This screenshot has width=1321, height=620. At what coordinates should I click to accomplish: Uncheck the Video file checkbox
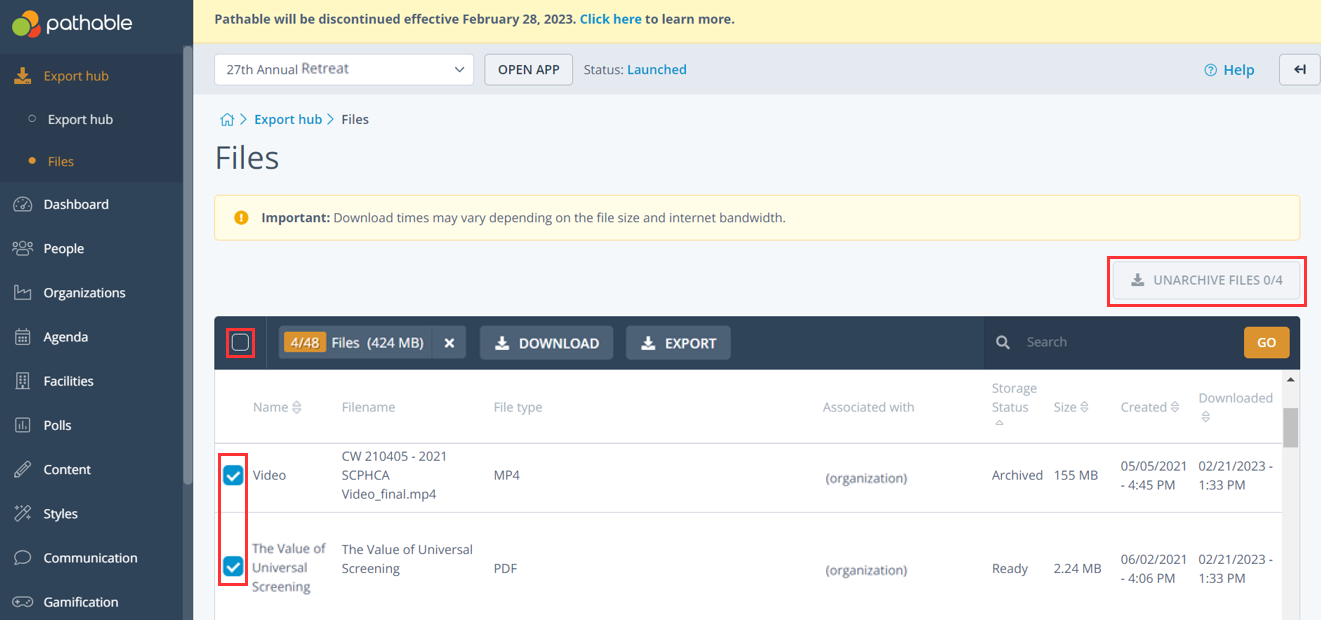[233, 475]
